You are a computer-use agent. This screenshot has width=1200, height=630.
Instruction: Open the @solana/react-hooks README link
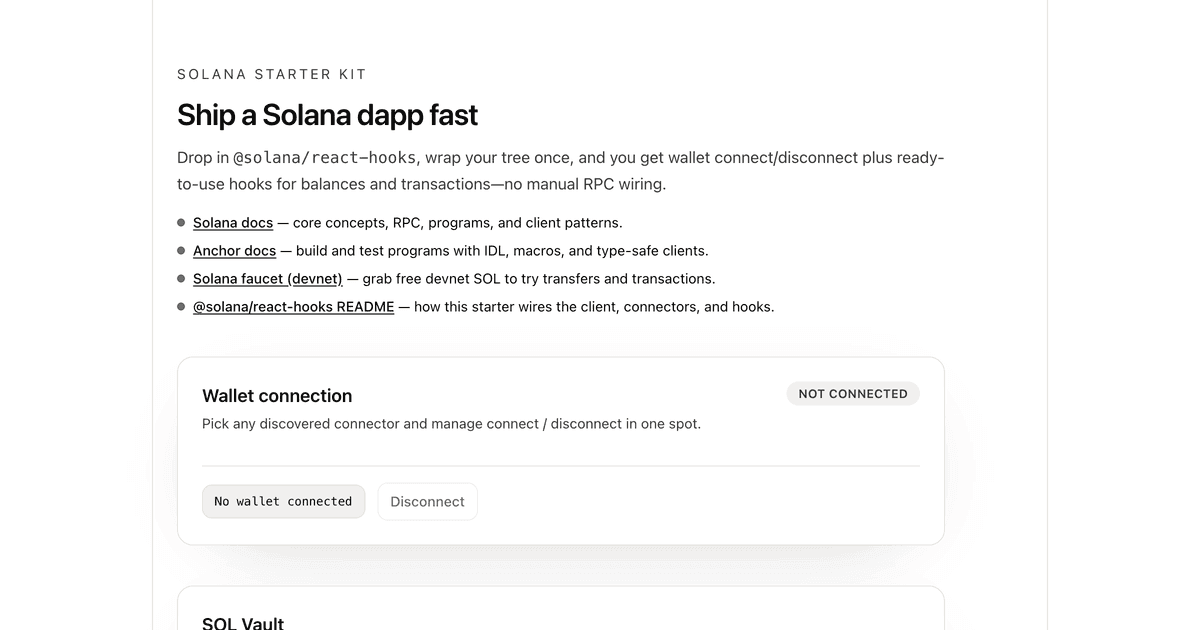point(293,306)
